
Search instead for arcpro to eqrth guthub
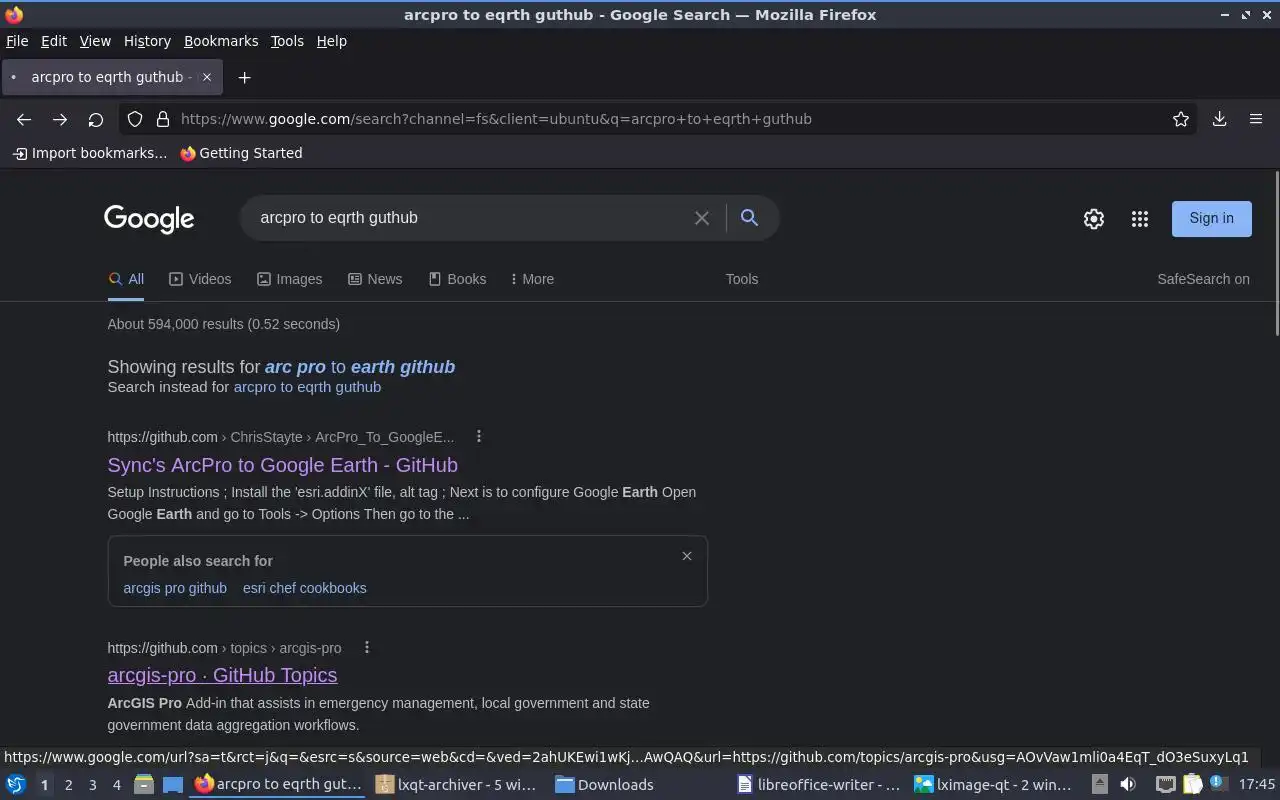coord(307,387)
